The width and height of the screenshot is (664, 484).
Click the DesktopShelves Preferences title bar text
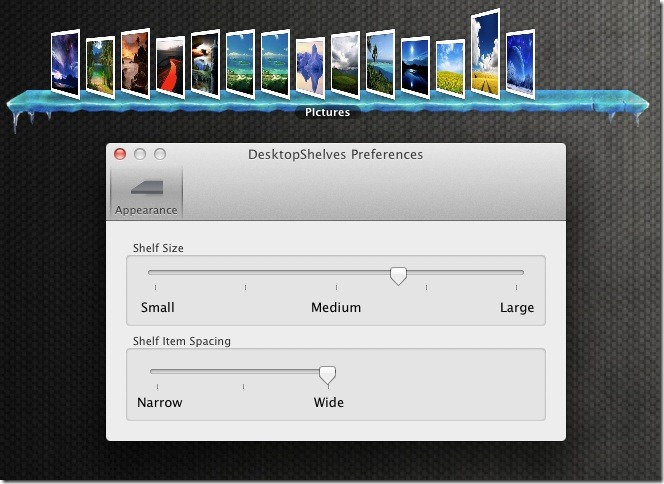[x=335, y=155]
